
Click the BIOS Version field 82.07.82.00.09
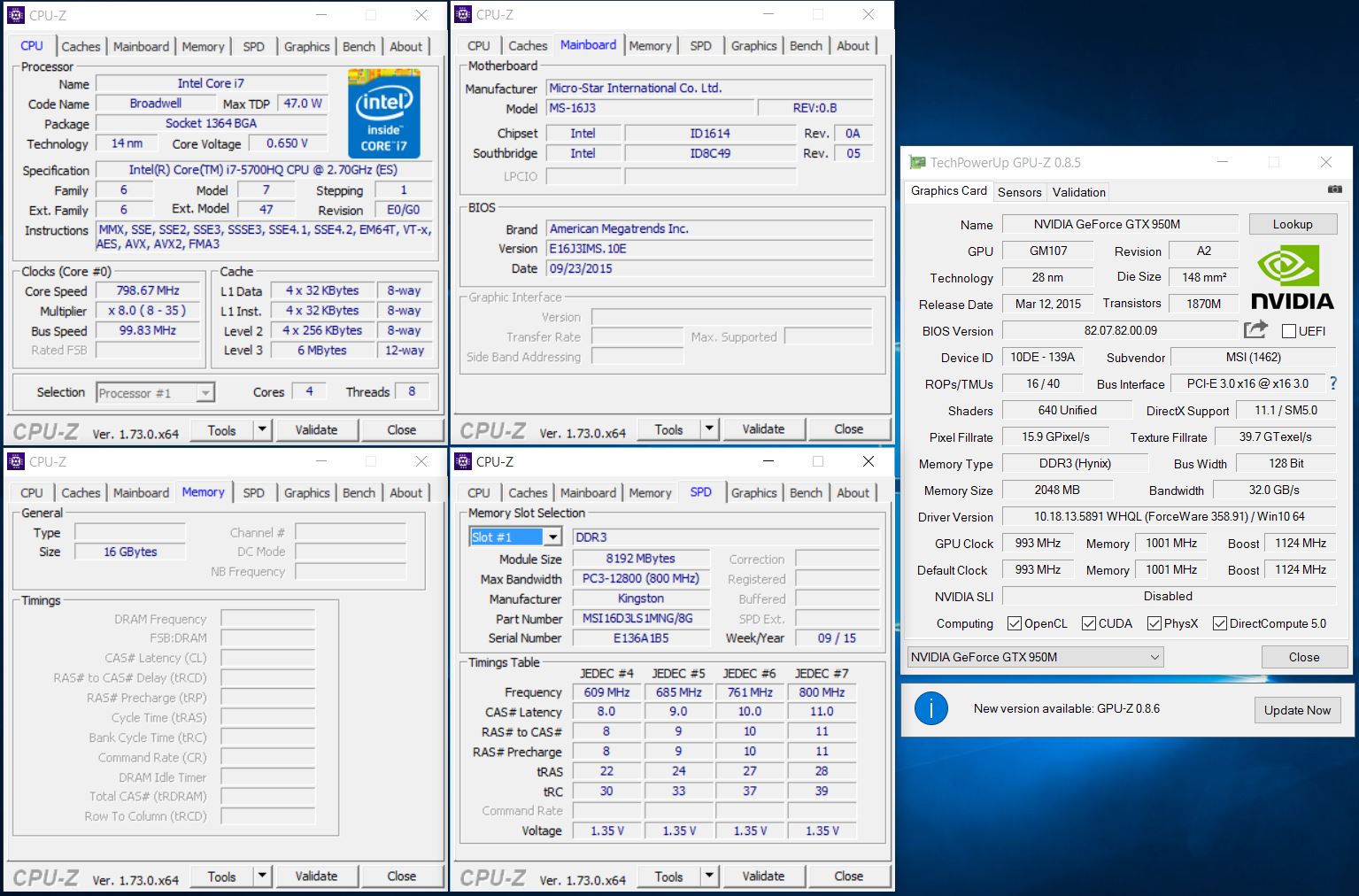[1120, 330]
